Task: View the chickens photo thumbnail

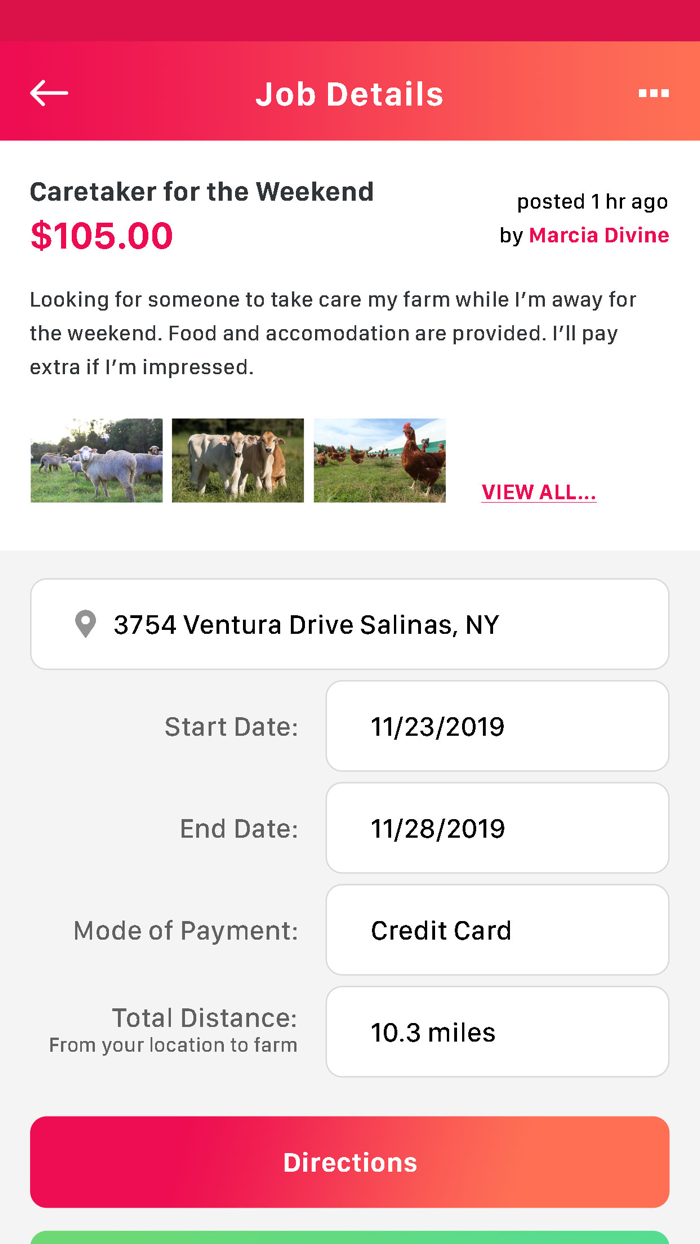Action: pyautogui.click(x=380, y=460)
